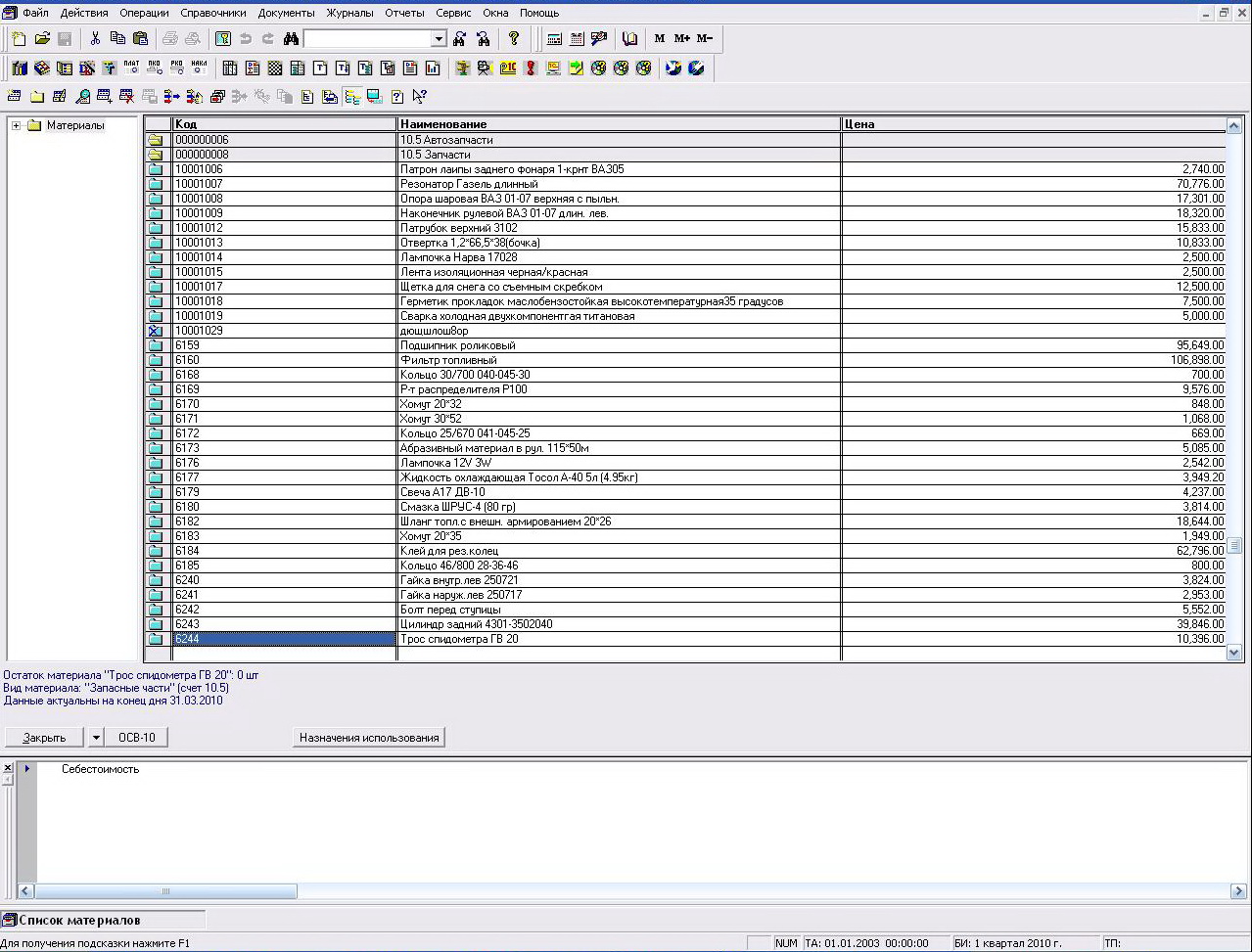This screenshot has width=1252, height=952.
Task: Select the row Резонатор Газель длинный
Action: 685,184
